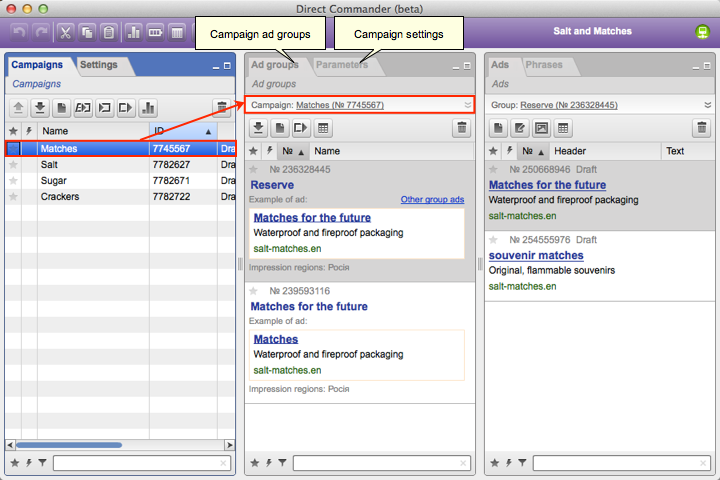Viewport: 720px width, 480px height.
Task: Click the import campaigns arrow-into-box icon
Action: click(x=105, y=108)
